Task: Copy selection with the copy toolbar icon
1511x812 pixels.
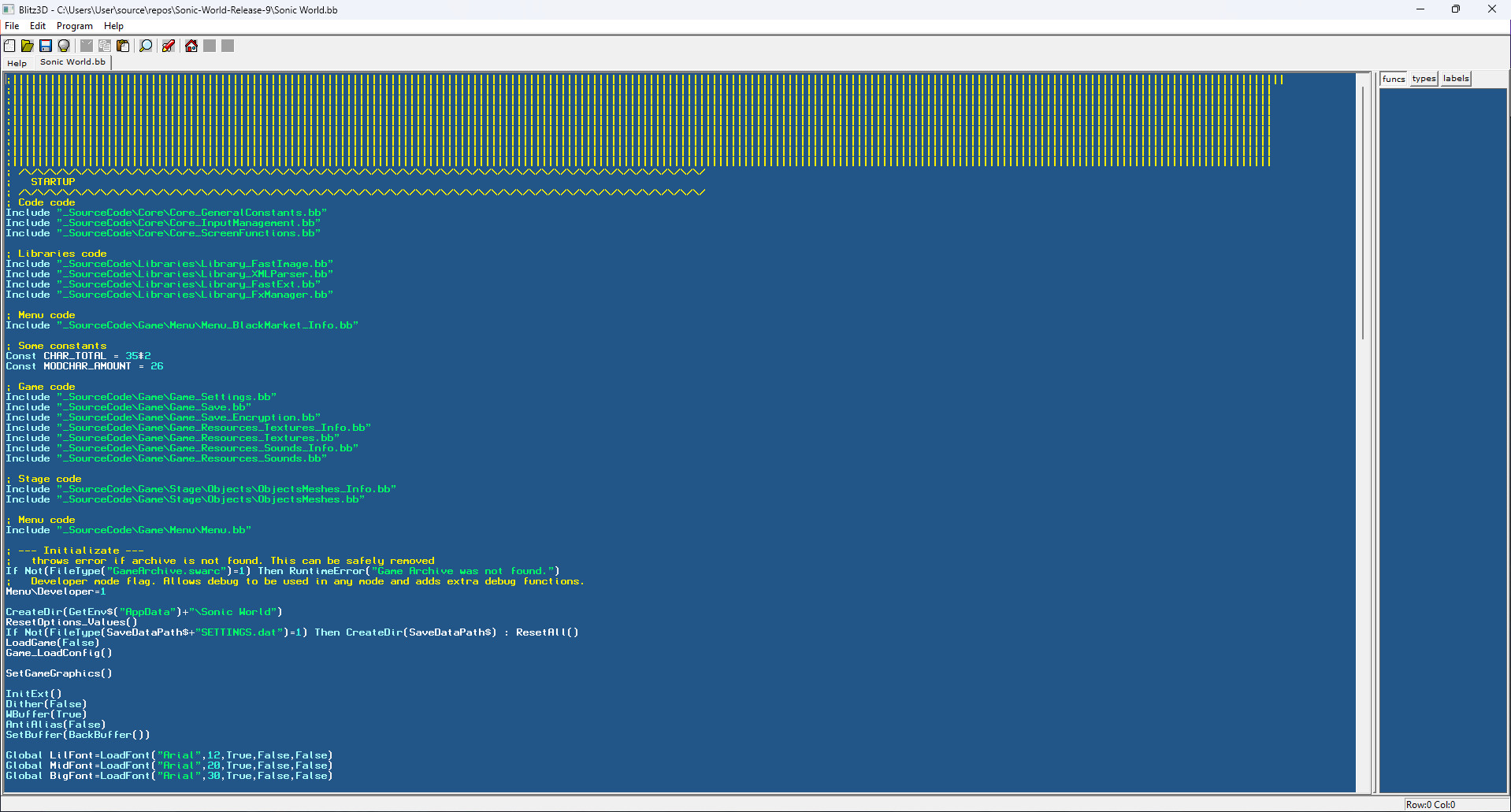Action: pyautogui.click(x=104, y=46)
